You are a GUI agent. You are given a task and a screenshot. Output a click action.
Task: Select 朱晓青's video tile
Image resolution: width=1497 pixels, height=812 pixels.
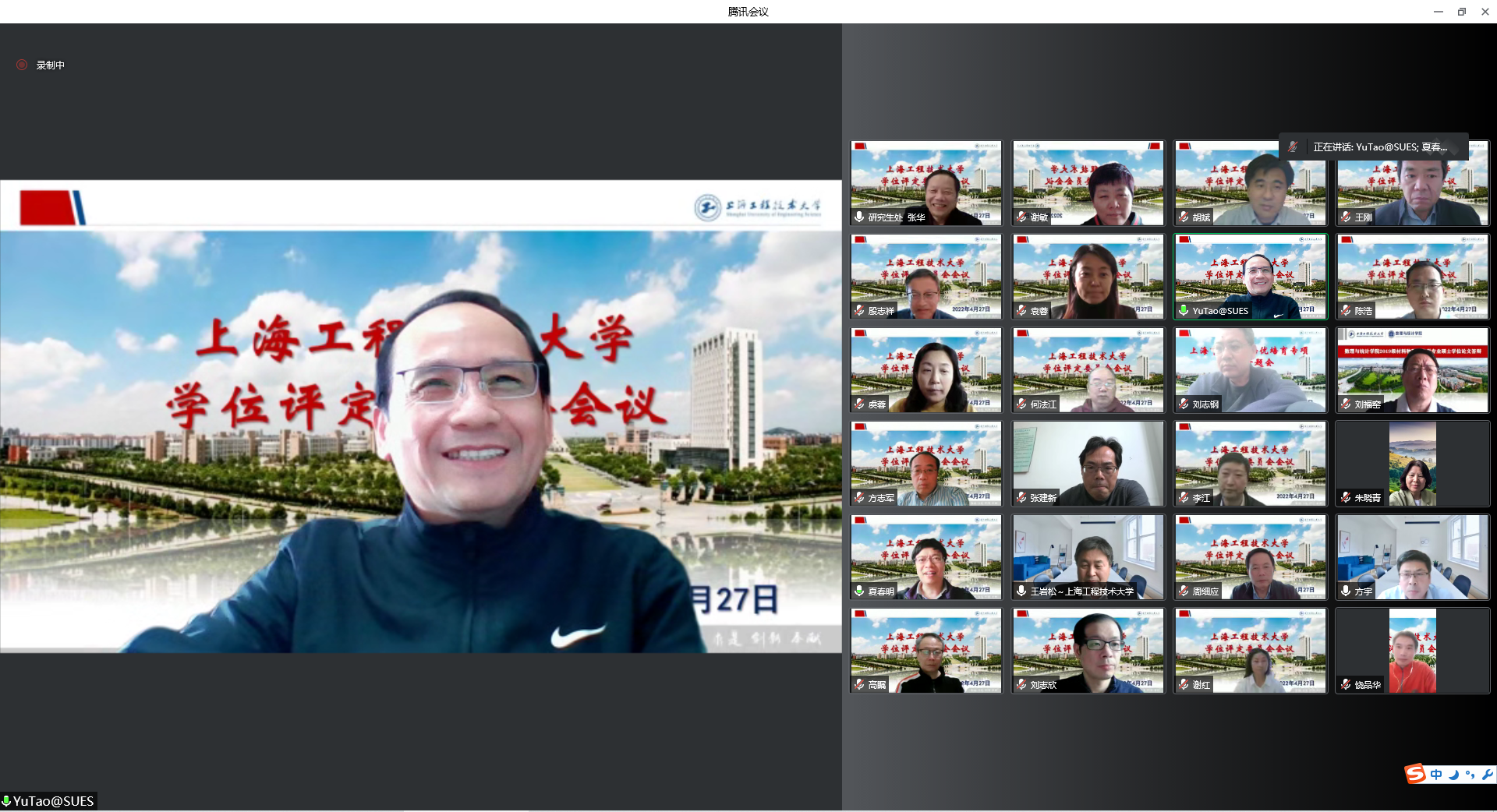pos(1412,464)
